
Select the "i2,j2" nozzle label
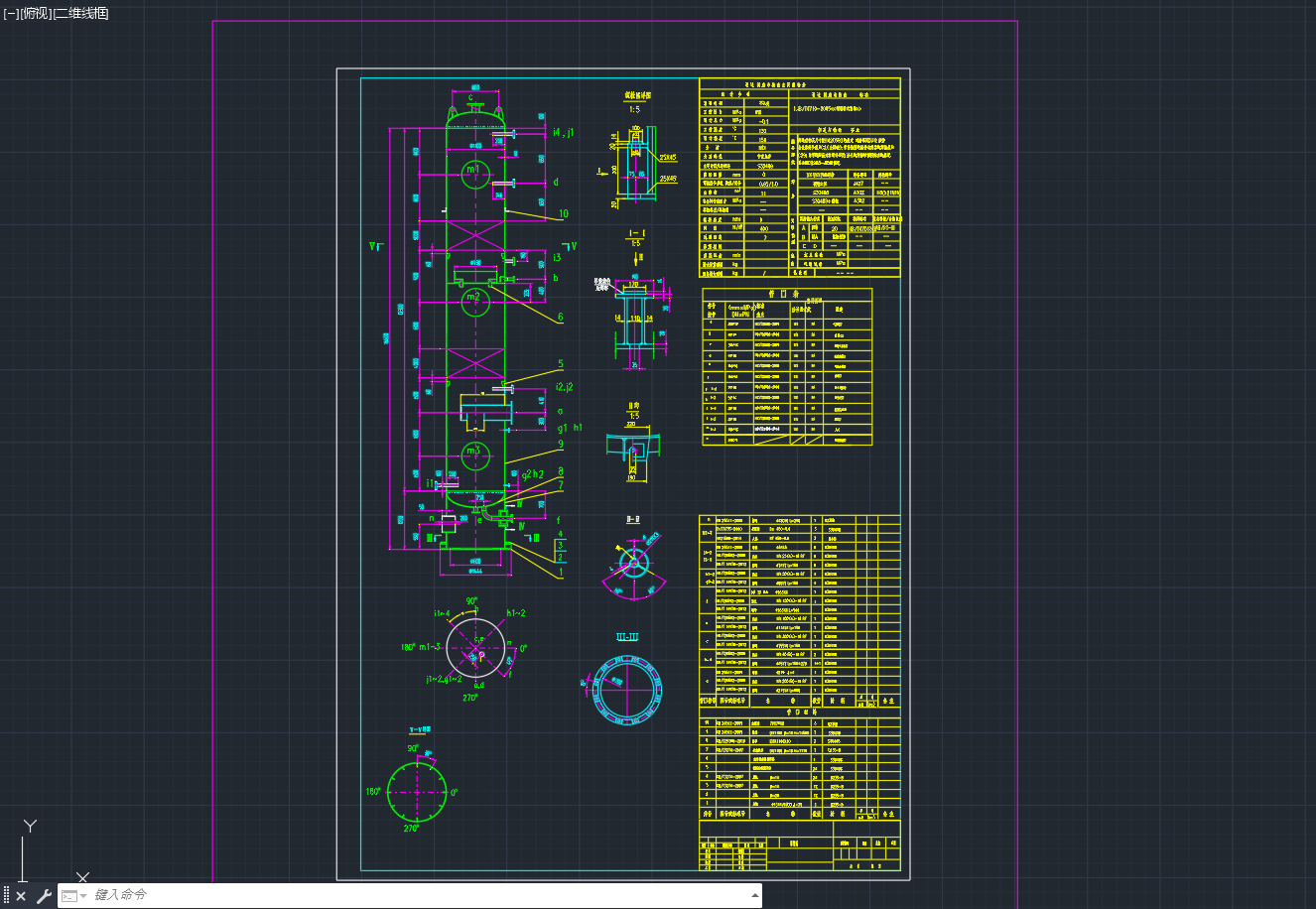tap(564, 387)
